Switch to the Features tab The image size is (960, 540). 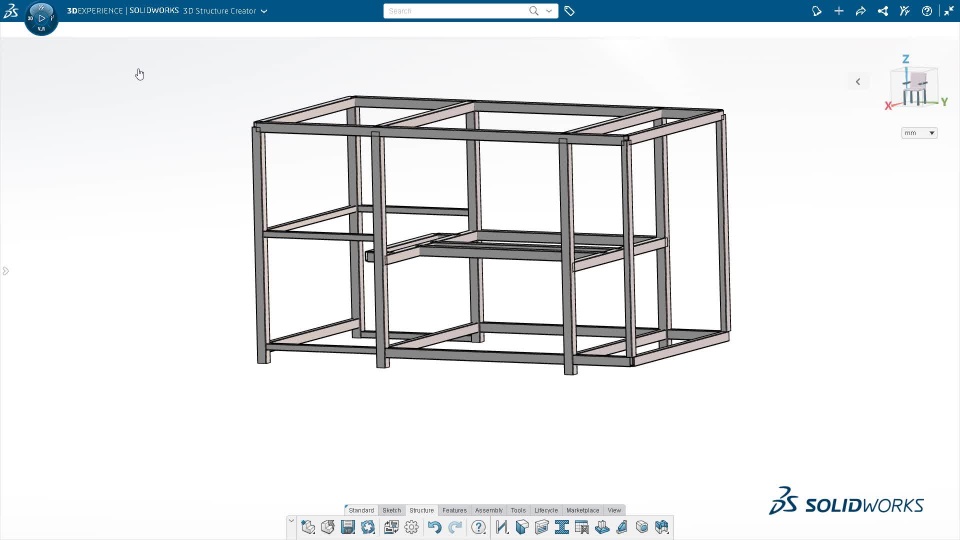(x=454, y=510)
